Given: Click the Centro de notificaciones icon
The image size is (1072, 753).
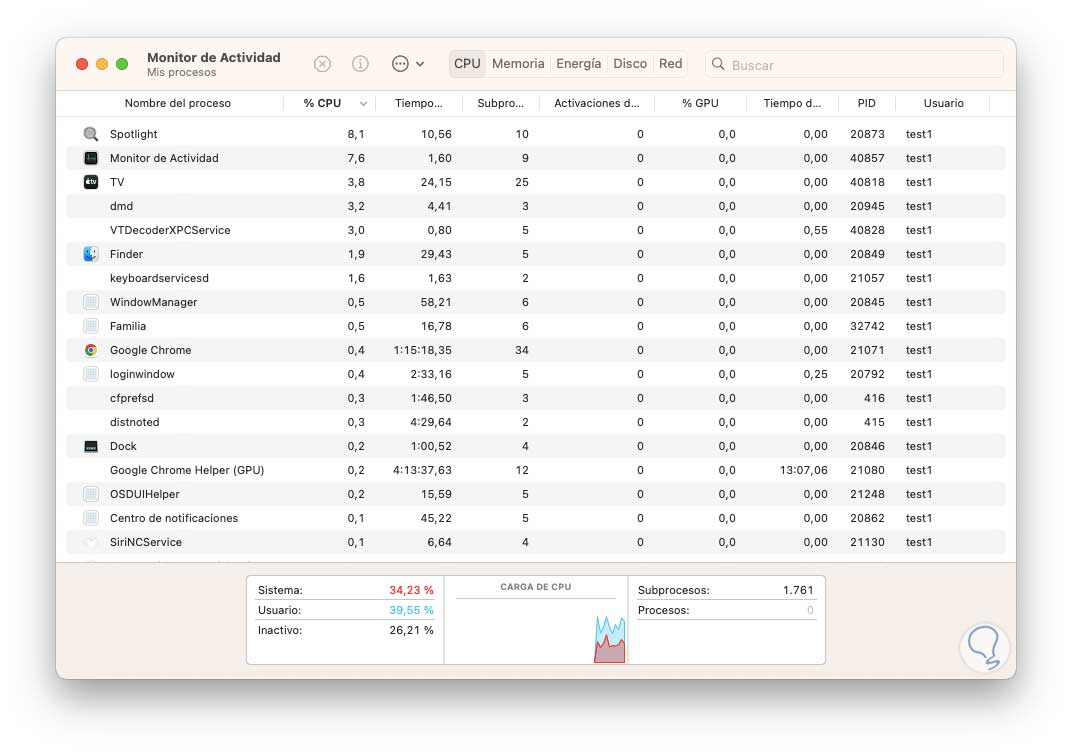Looking at the screenshot, I should tap(90, 518).
